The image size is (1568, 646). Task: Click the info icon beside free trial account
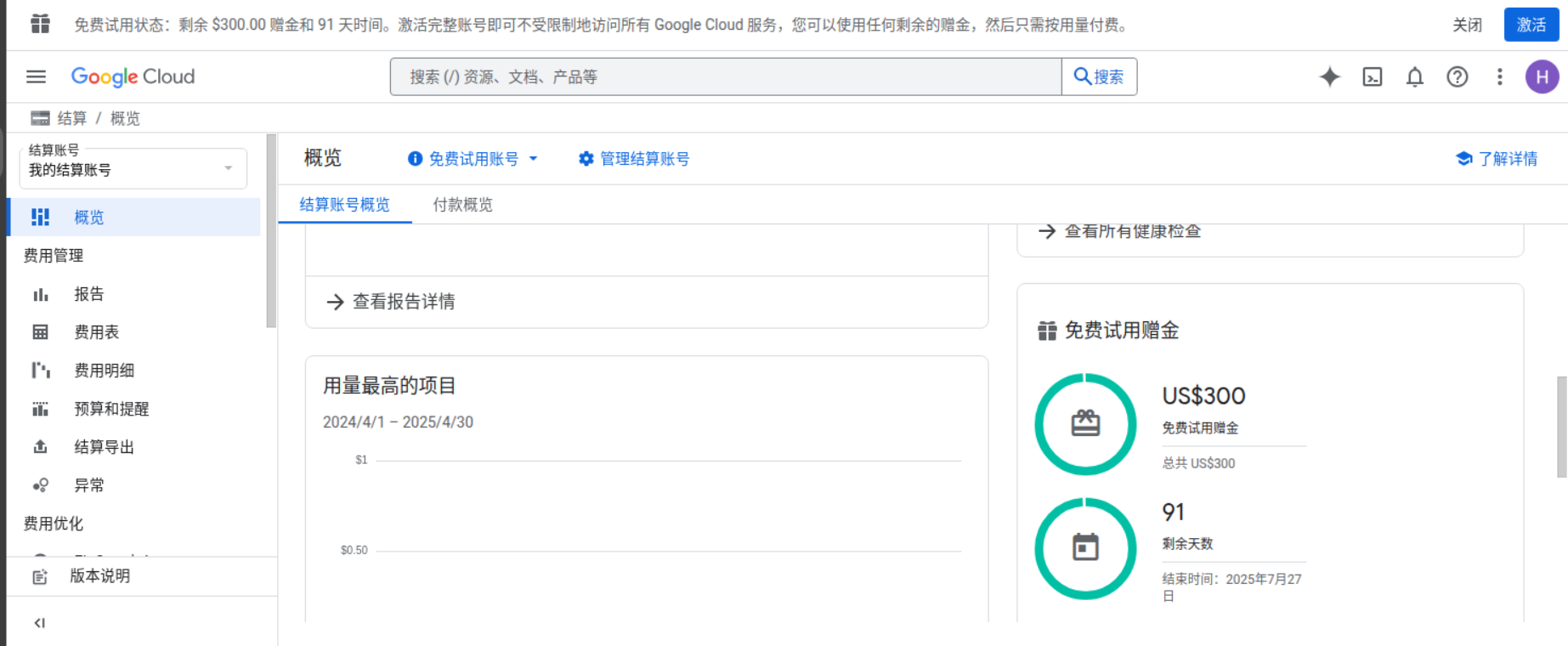(415, 159)
